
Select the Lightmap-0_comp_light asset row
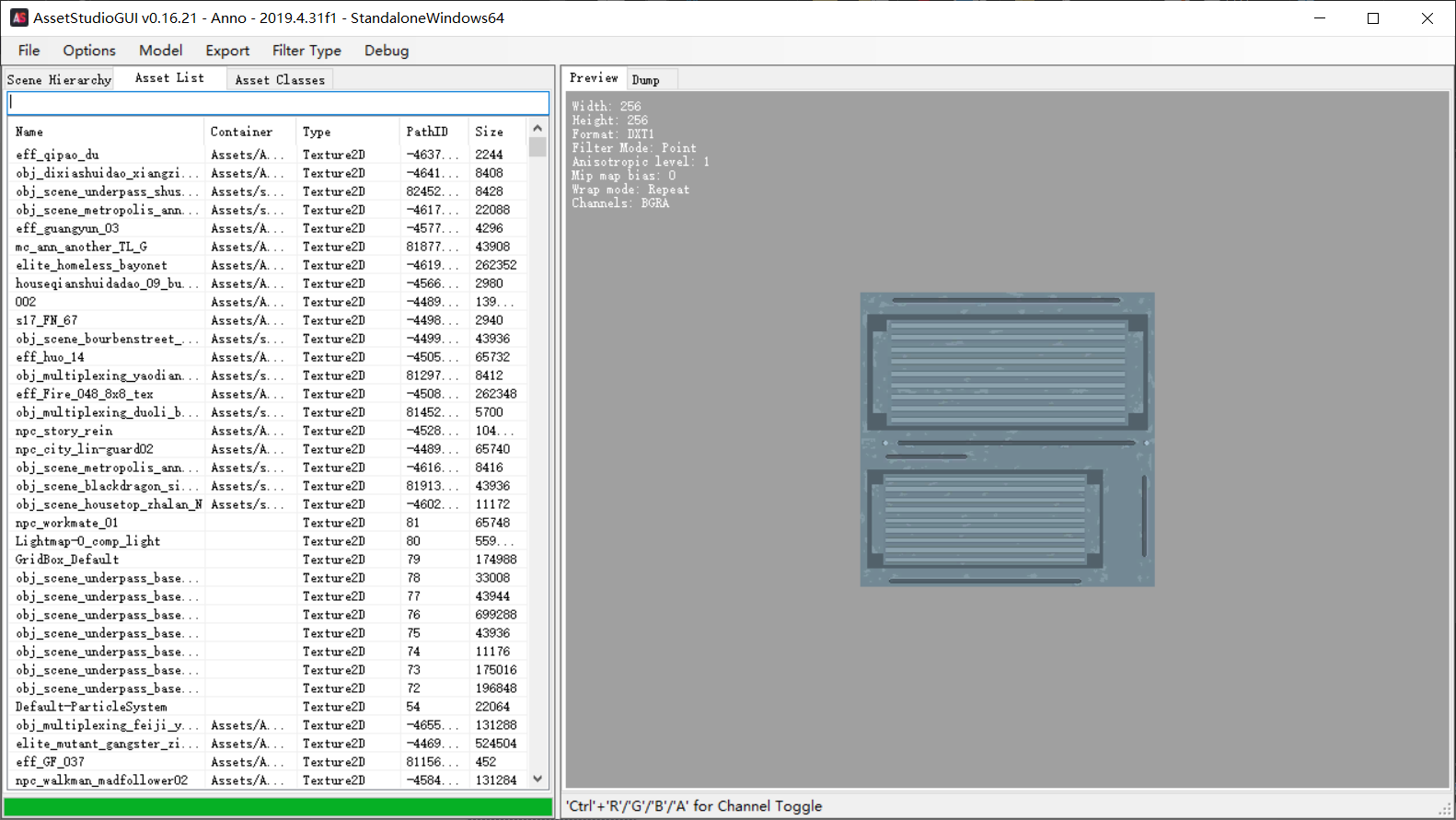tap(267, 541)
